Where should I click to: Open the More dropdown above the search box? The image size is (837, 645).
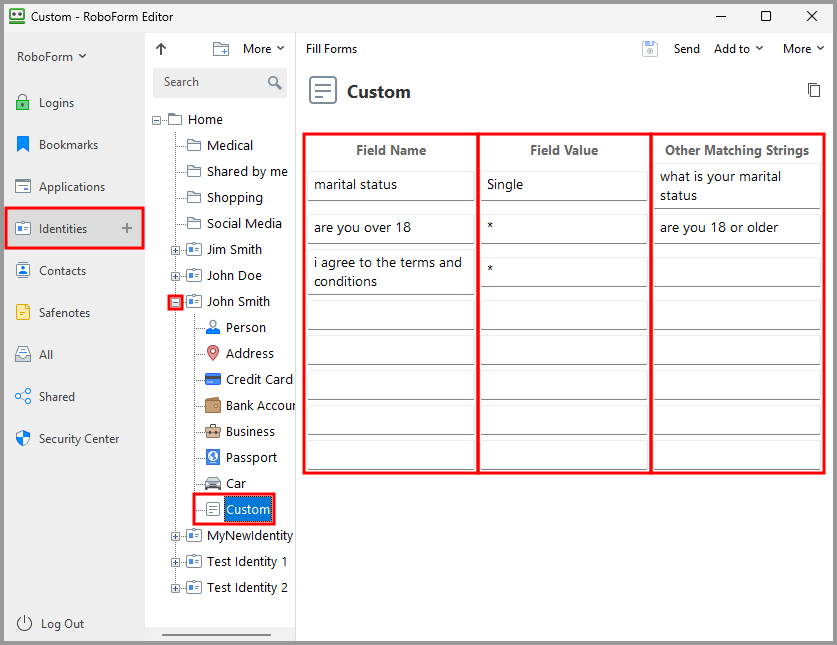(263, 49)
